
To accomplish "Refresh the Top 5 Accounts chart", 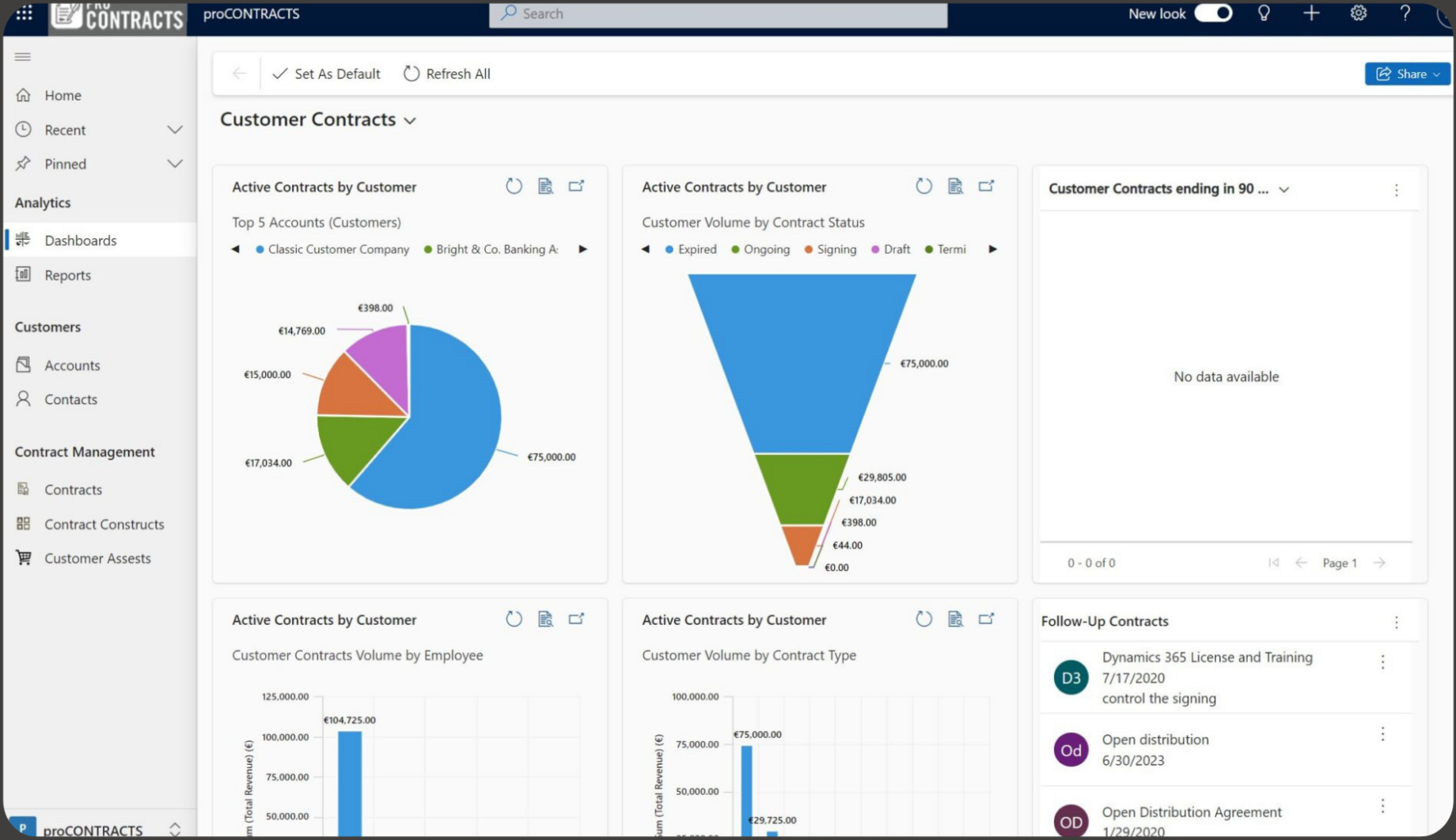I will coord(514,187).
